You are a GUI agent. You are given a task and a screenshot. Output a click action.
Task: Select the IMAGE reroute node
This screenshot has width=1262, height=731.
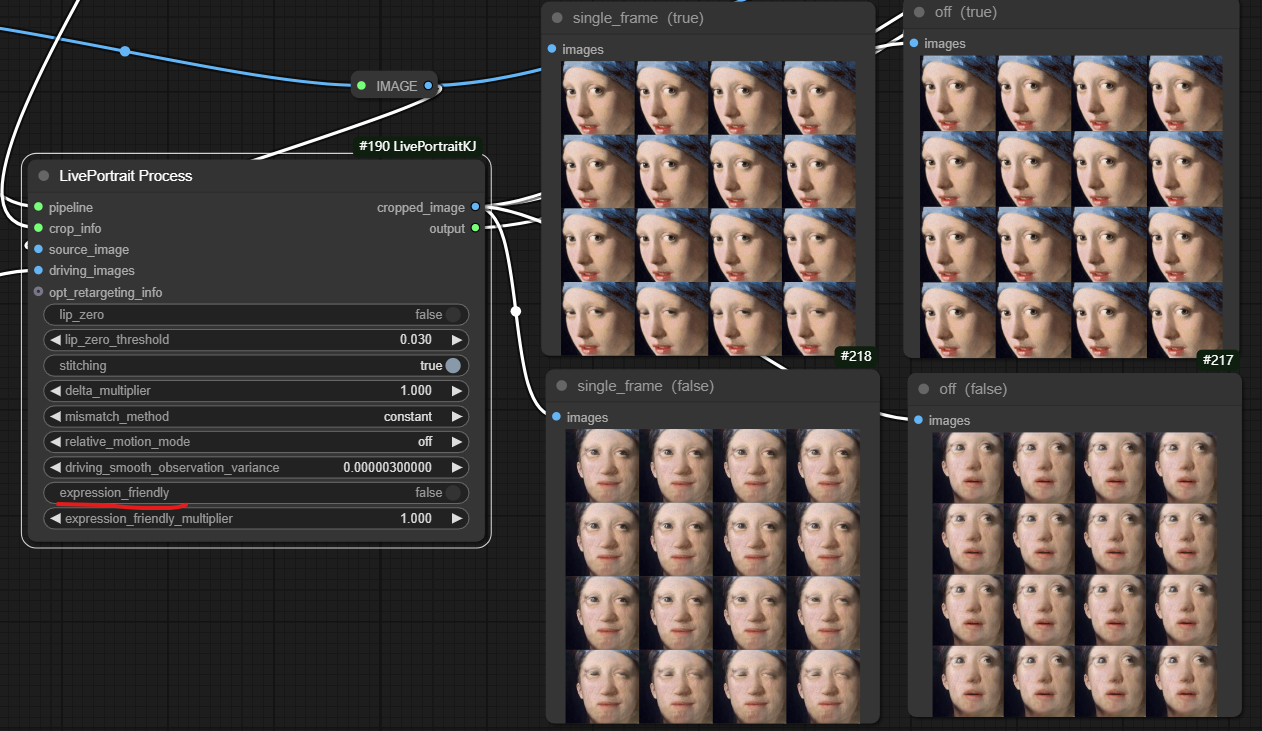click(396, 86)
